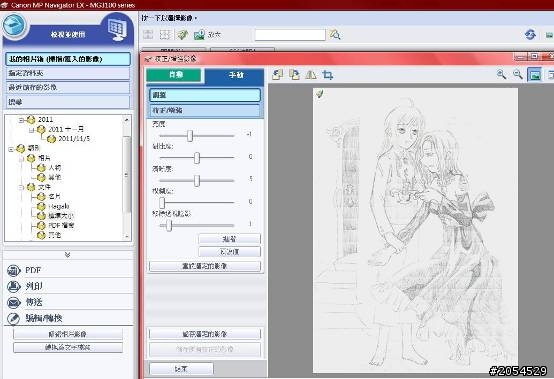Rotate image right in correction dialog
Image resolution: width=554 pixels, height=379 pixels.
pyautogui.click(x=294, y=75)
